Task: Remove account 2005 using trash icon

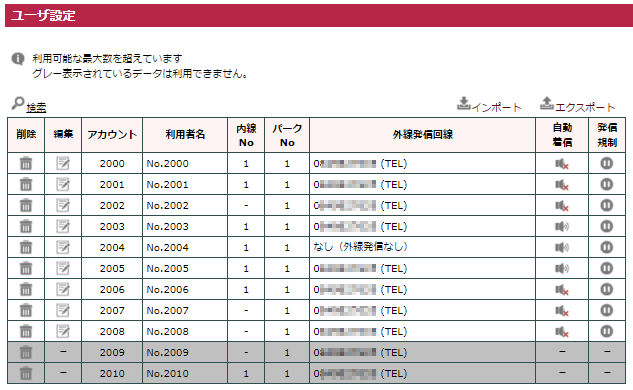Action: click(26, 268)
